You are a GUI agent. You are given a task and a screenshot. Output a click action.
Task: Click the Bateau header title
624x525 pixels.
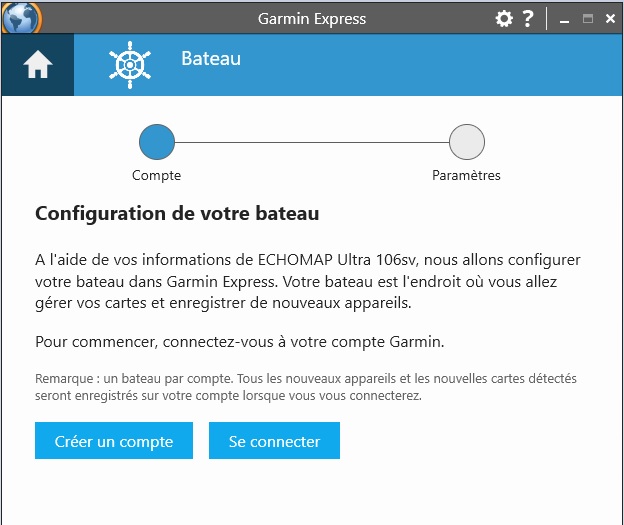click(211, 59)
